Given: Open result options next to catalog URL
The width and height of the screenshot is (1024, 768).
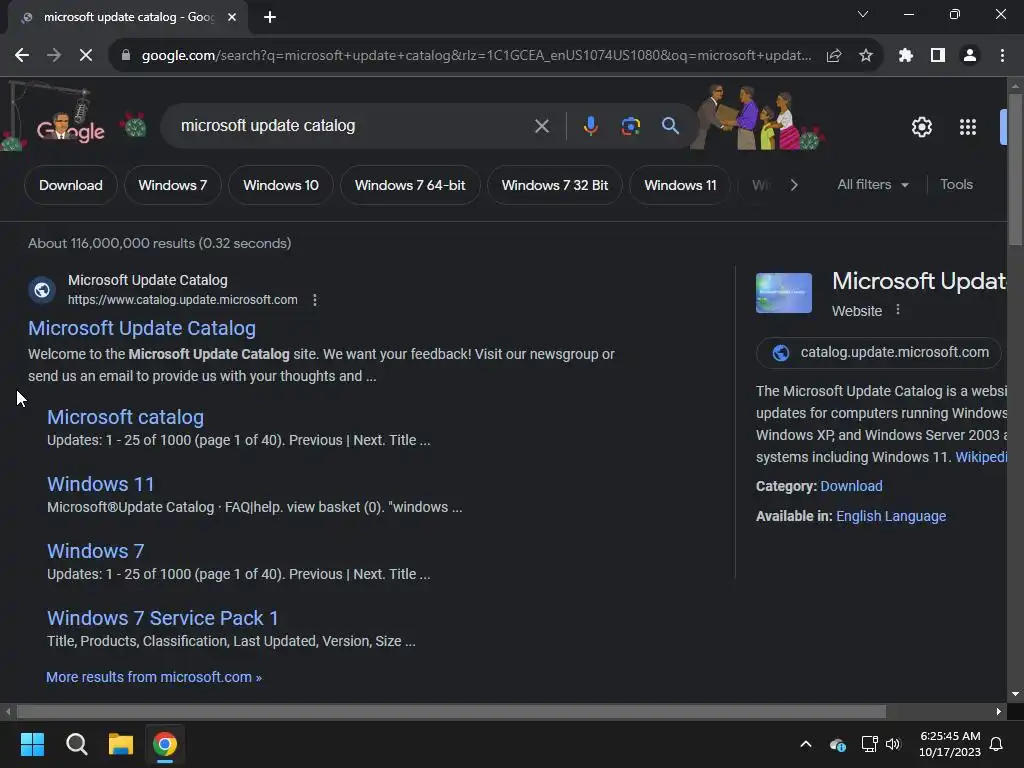Looking at the screenshot, I should click(x=315, y=300).
